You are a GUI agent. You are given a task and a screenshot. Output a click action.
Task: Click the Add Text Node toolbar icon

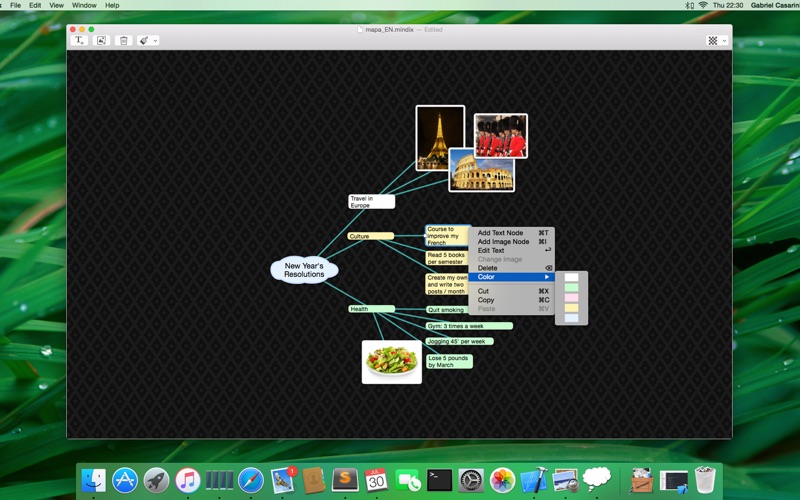click(x=79, y=40)
